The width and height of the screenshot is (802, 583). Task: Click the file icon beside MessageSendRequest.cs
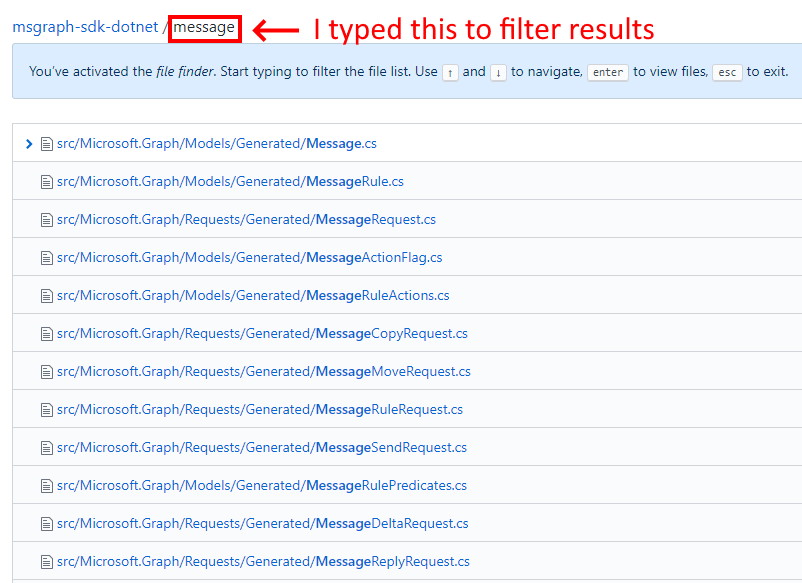pyautogui.click(x=46, y=447)
